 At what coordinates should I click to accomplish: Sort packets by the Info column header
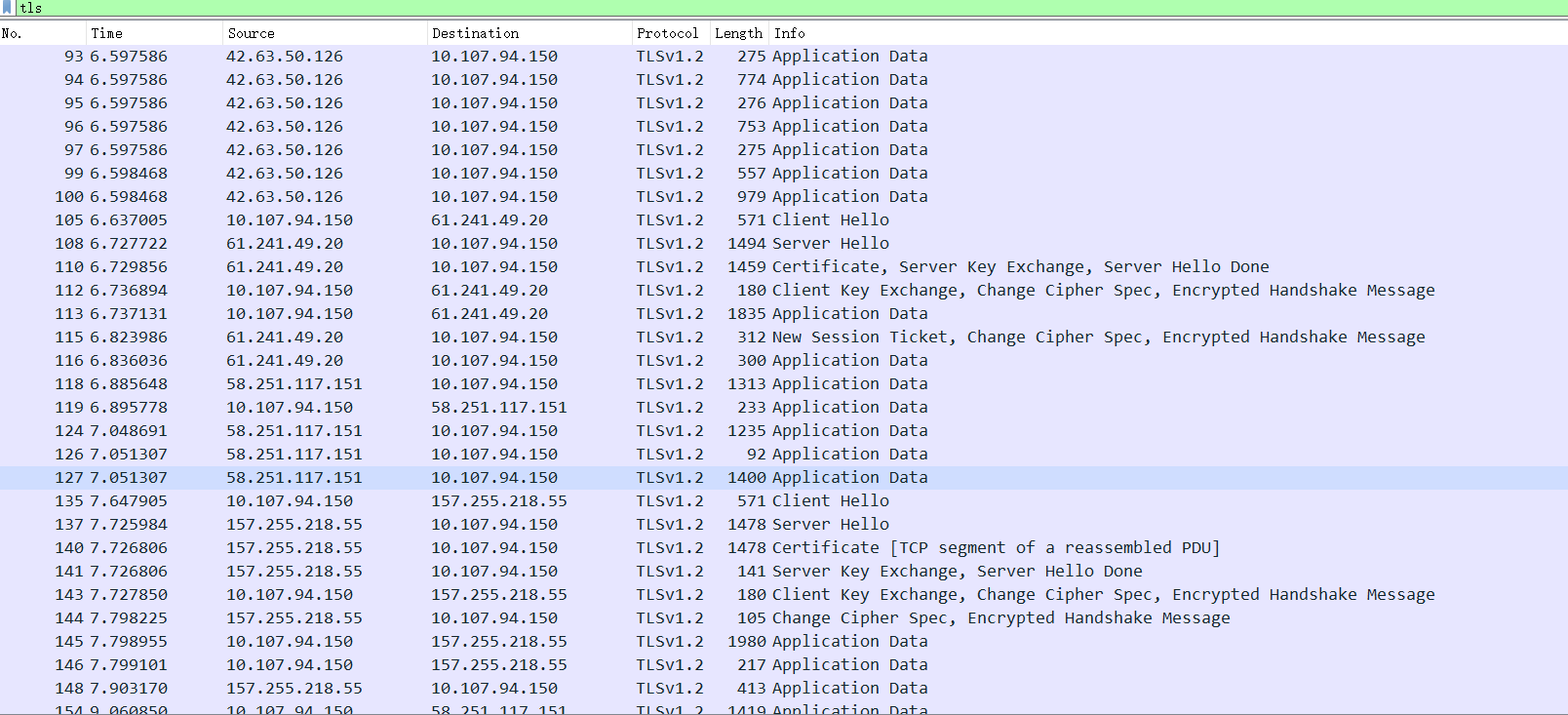coord(1169,33)
